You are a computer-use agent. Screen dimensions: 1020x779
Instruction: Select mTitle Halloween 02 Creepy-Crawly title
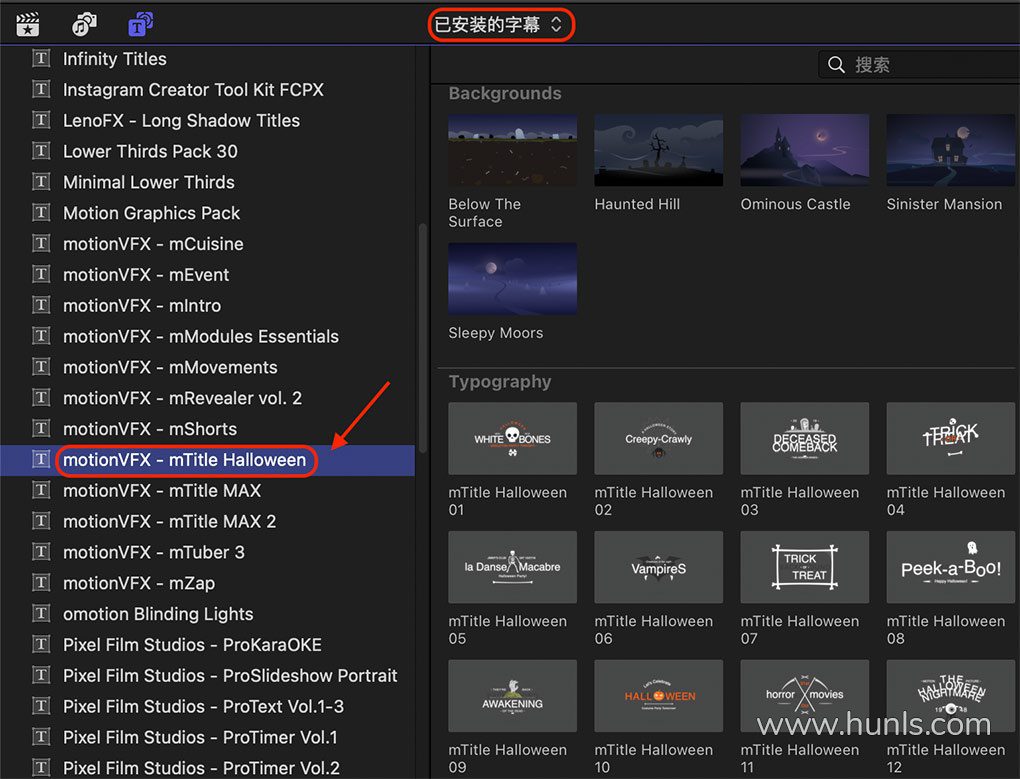tap(658, 438)
